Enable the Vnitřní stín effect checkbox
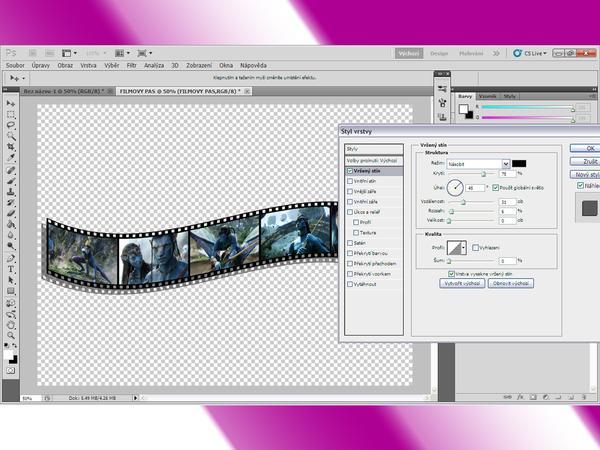 pyautogui.click(x=349, y=182)
